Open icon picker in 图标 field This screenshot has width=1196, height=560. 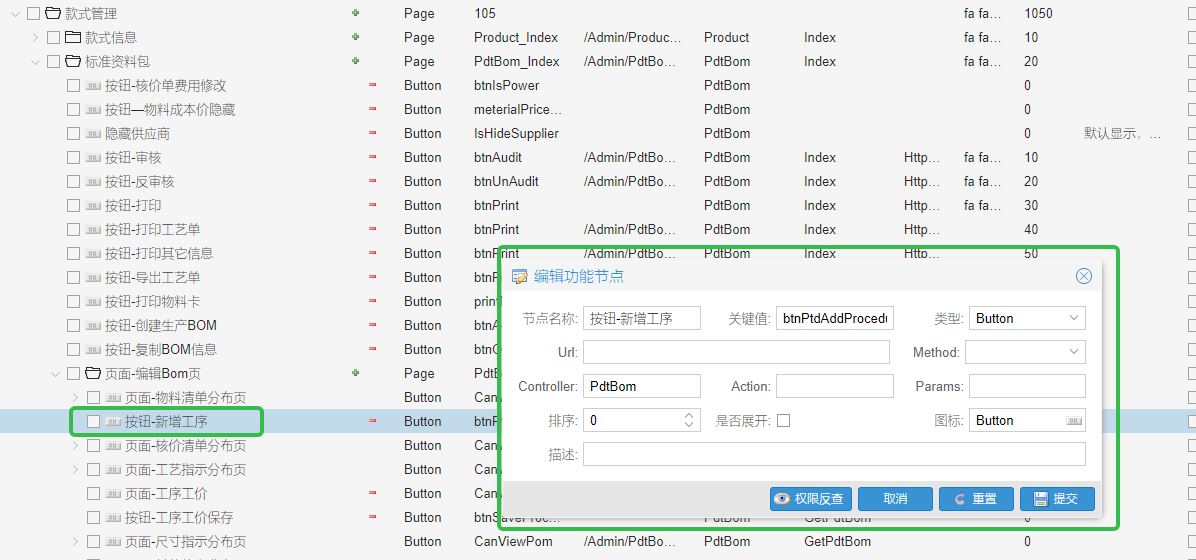click(x=1074, y=421)
